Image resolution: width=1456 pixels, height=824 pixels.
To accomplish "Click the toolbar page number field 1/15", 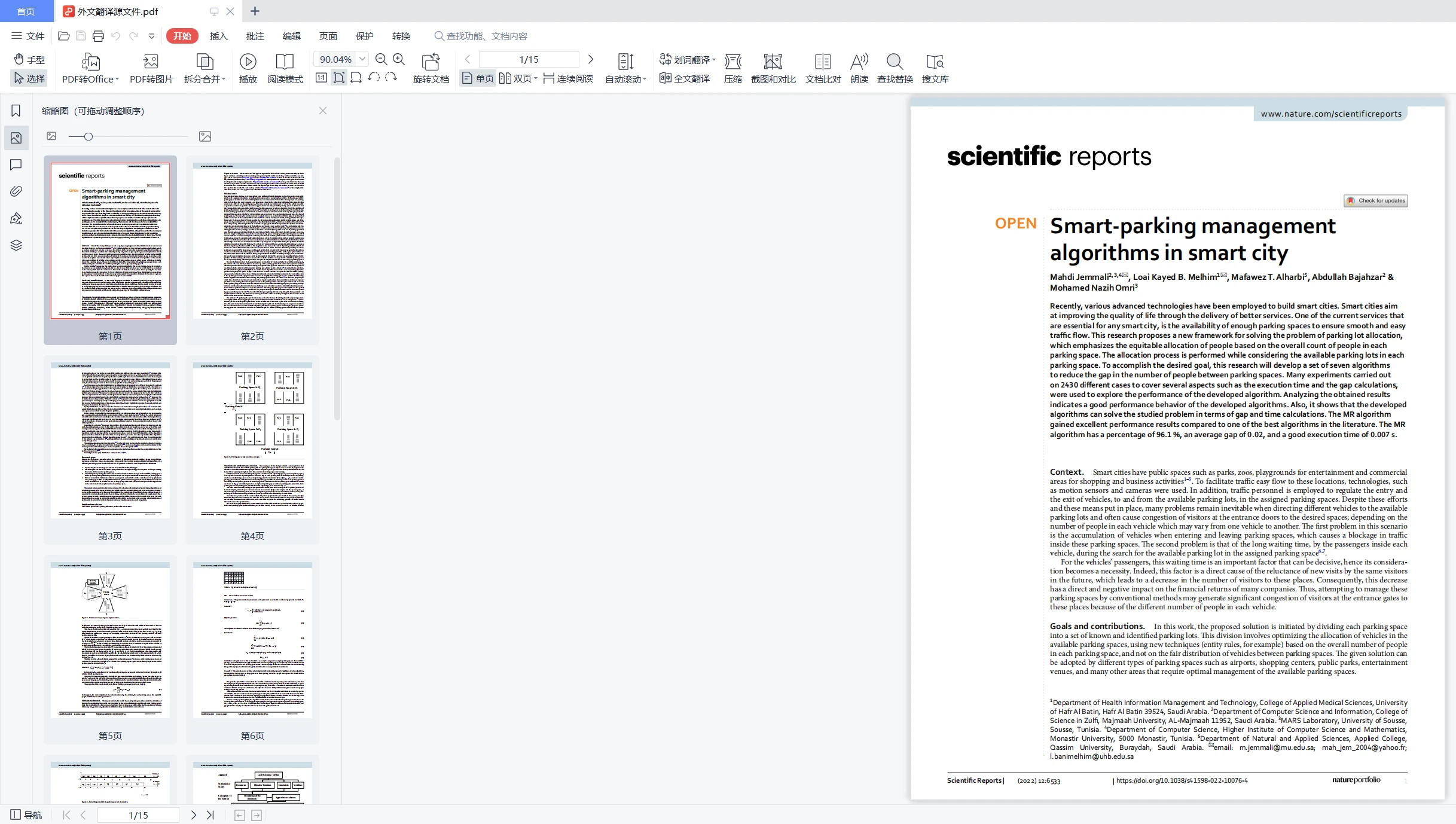I will [x=529, y=59].
